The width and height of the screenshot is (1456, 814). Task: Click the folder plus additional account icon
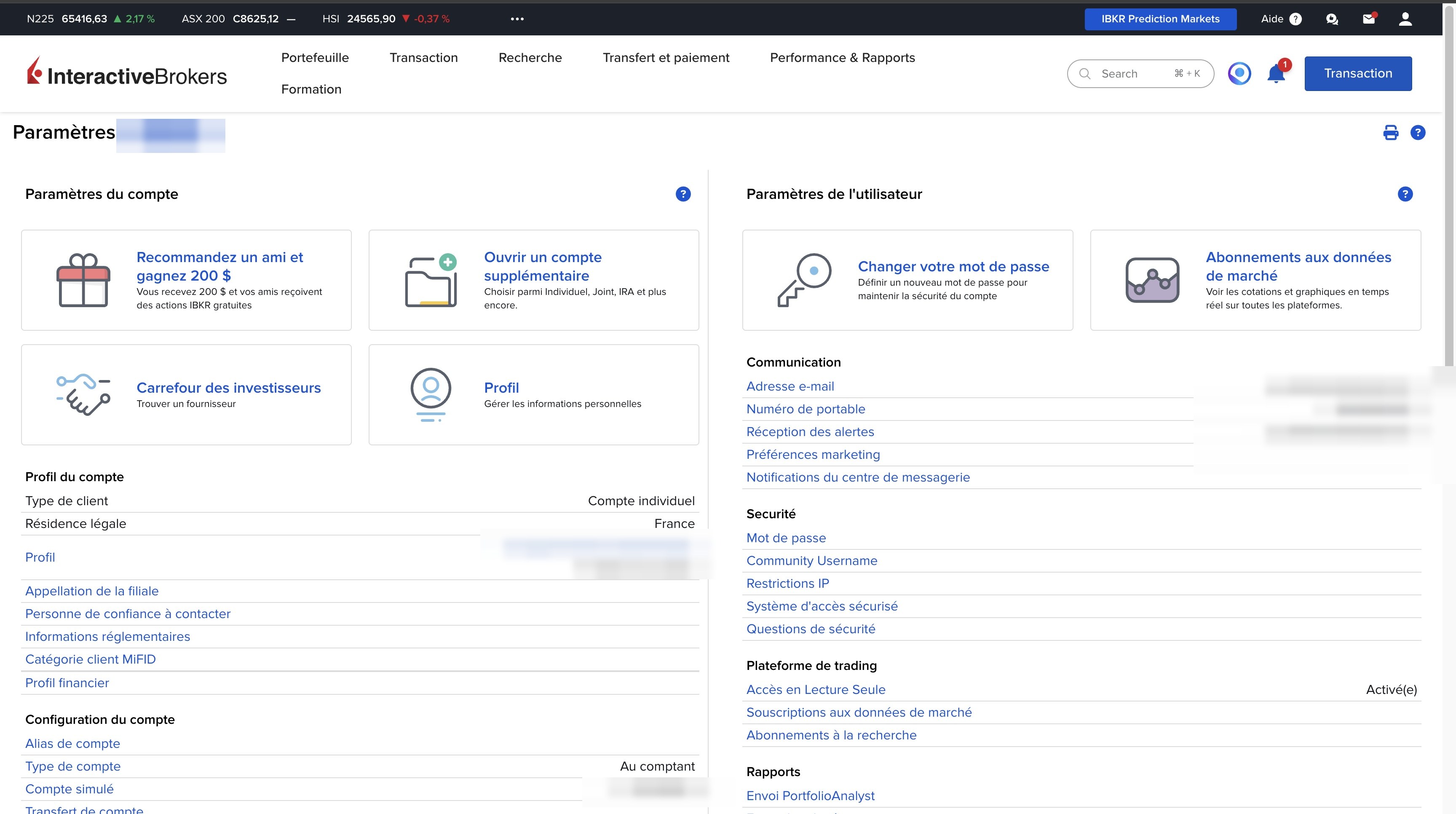pos(431,280)
